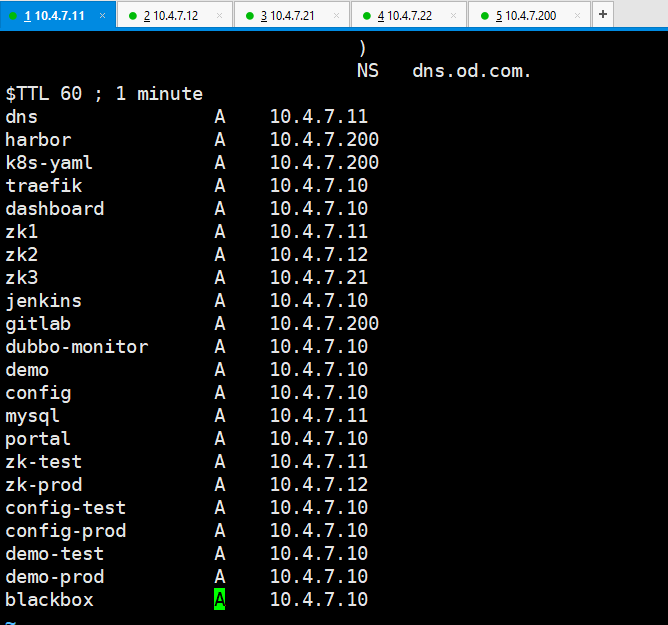This screenshot has height=625, width=668.
Task: Select the 10.4.7.200 session tab
Action: (x=530, y=15)
